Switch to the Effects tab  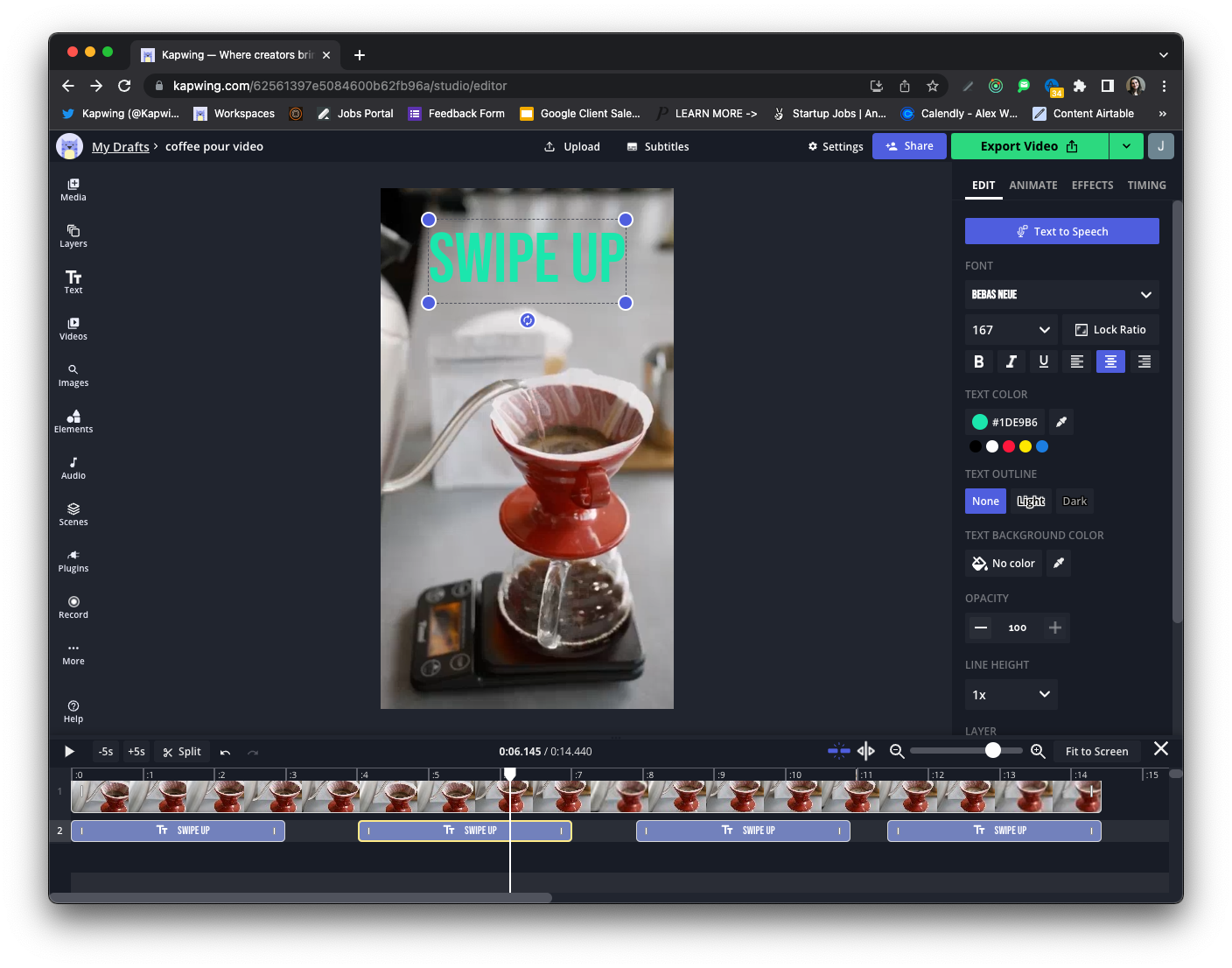(x=1092, y=186)
